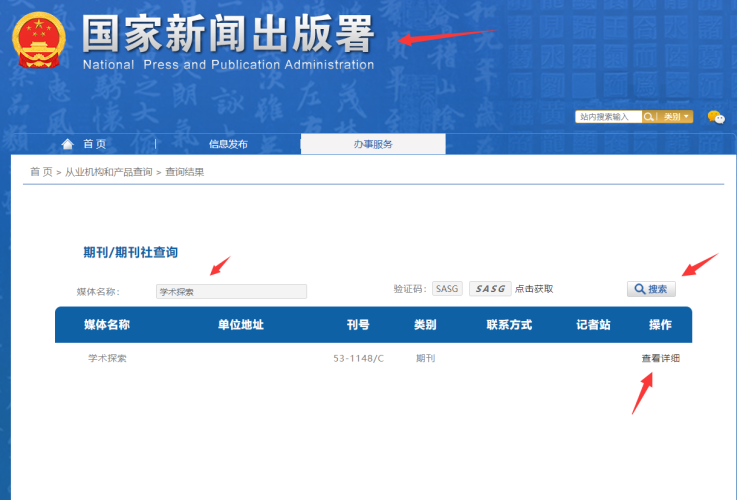
Task: Click the 操作 column header
Action: point(660,325)
